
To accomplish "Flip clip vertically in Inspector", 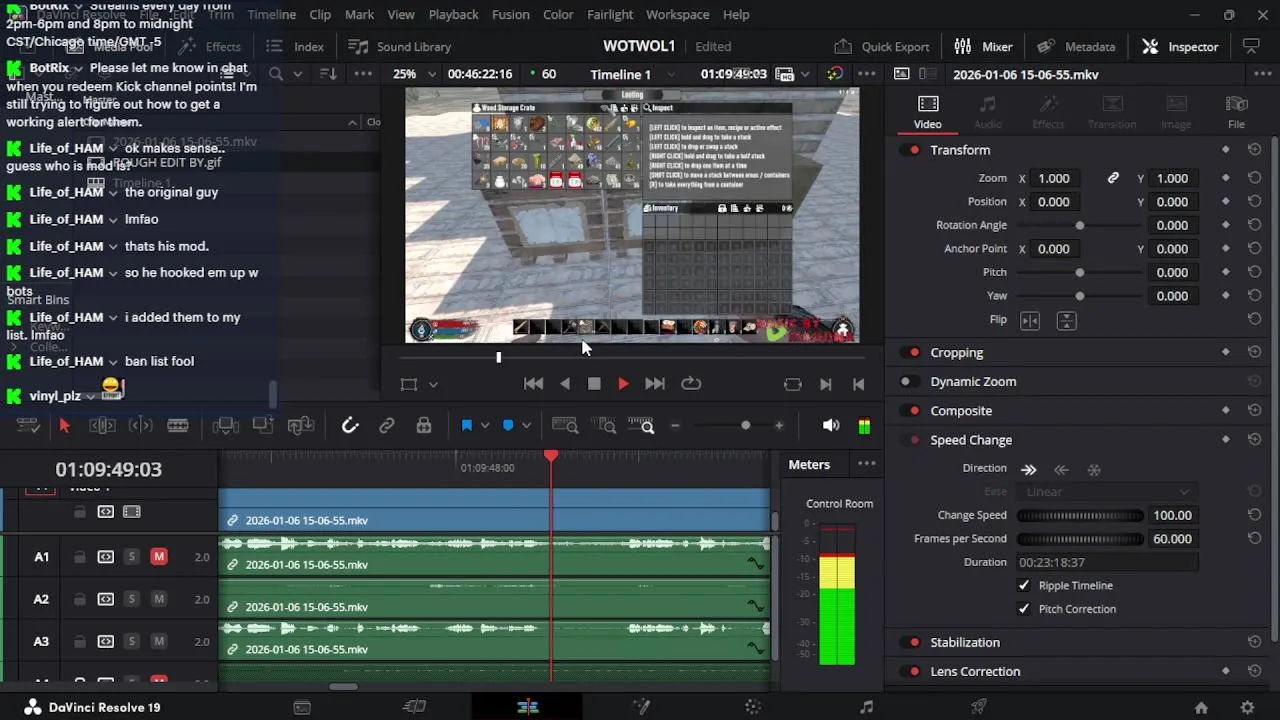I will tap(1066, 320).
